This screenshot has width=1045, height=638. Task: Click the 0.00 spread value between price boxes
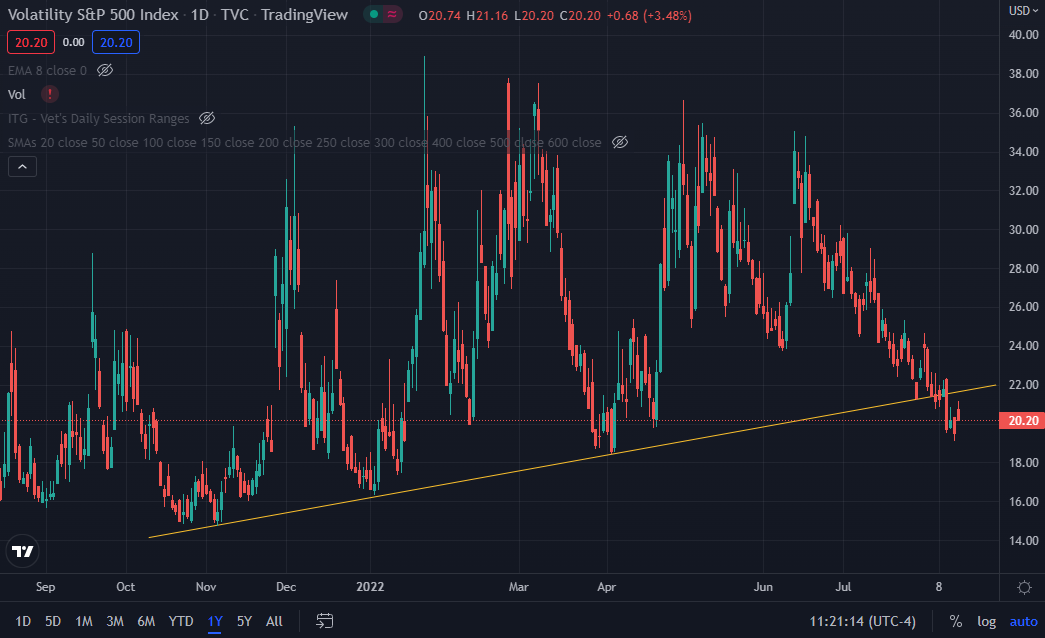(x=73, y=43)
